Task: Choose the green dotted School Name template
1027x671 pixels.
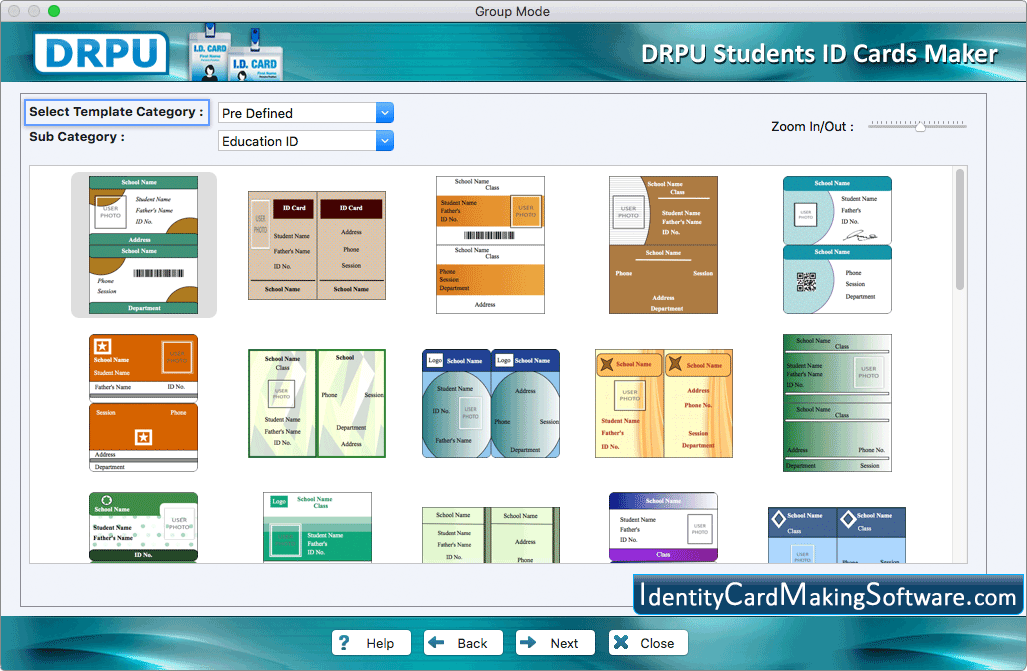Action: [143, 527]
